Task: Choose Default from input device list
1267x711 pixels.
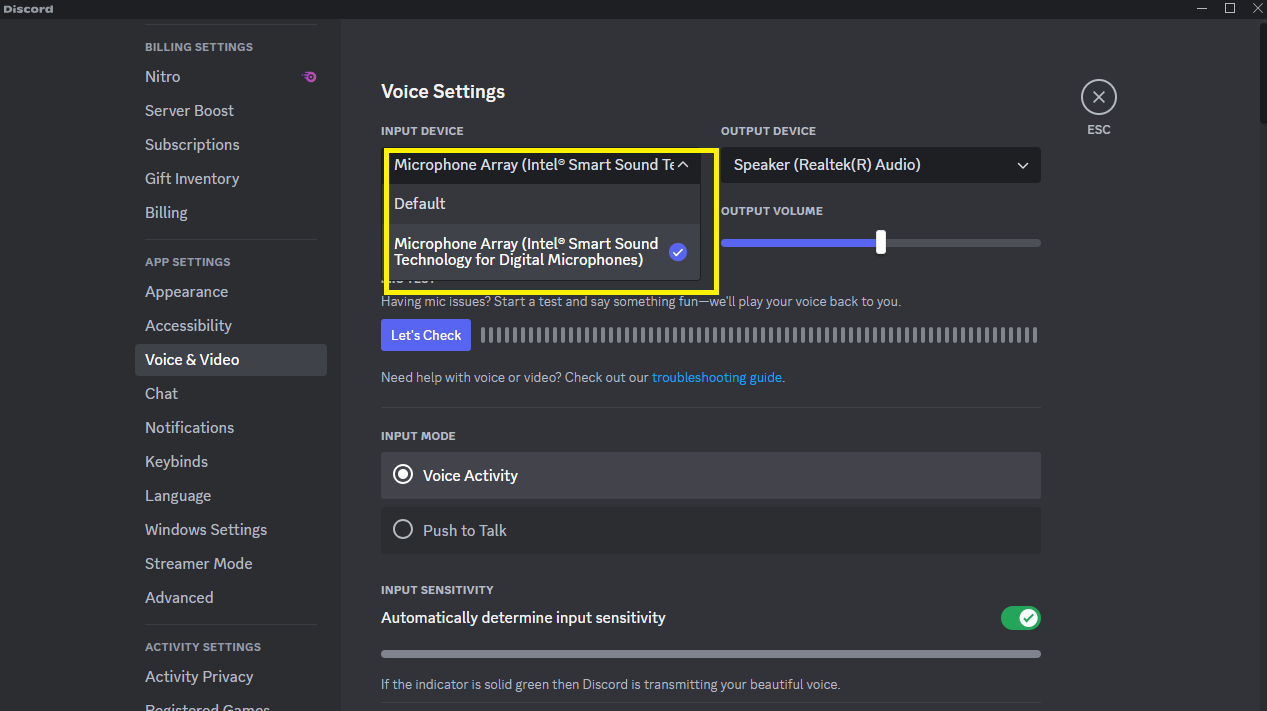Action: (543, 203)
